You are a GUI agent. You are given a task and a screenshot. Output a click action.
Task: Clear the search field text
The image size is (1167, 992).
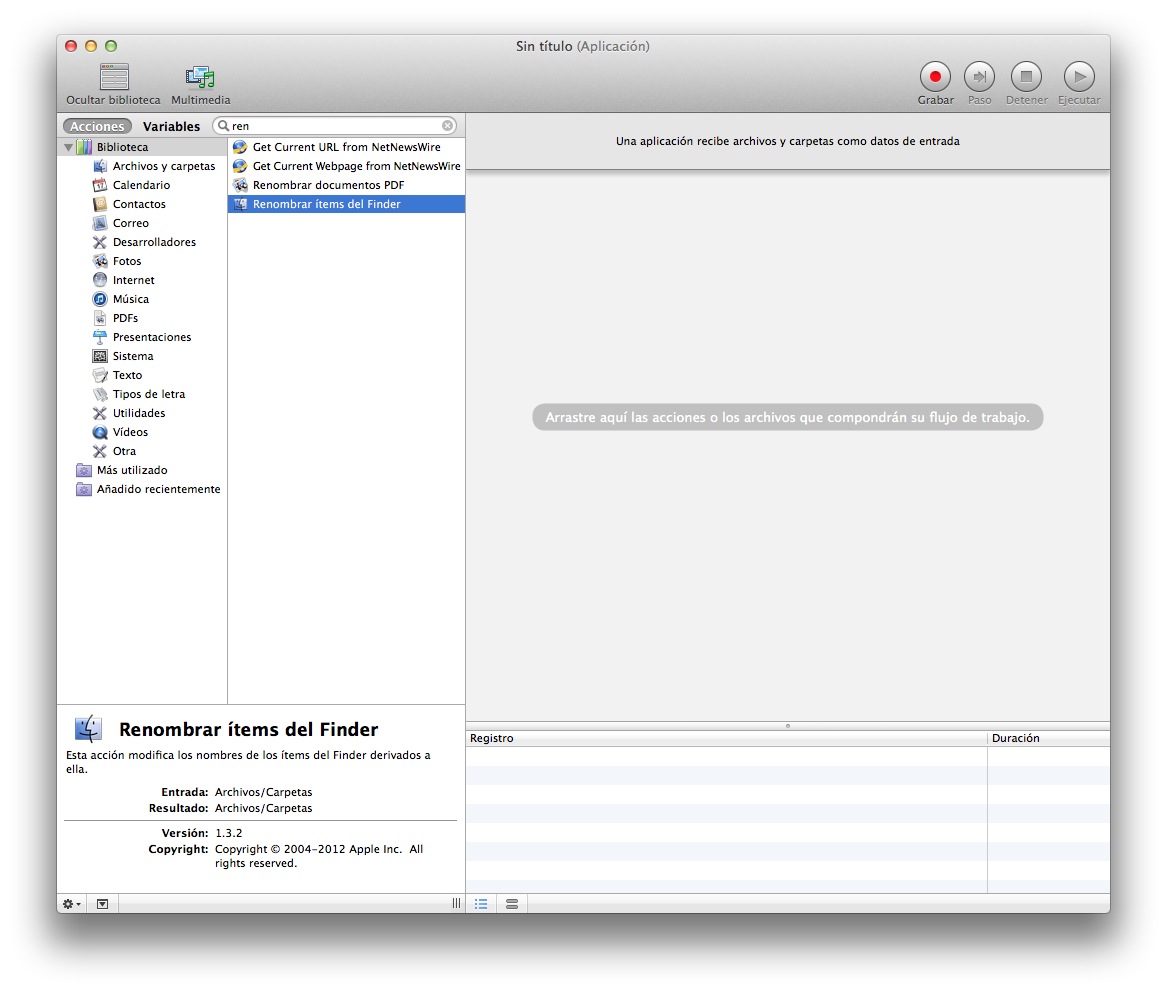click(448, 126)
